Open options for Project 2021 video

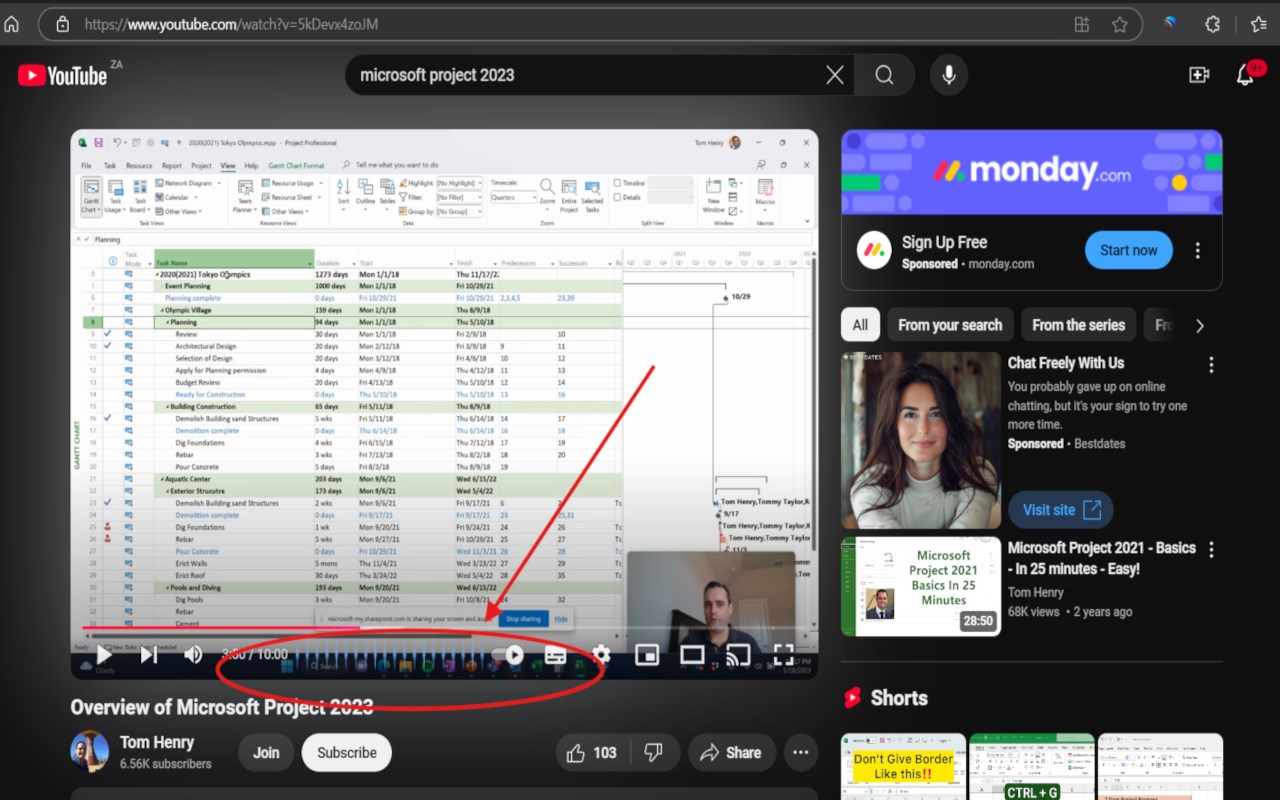coord(1211,550)
